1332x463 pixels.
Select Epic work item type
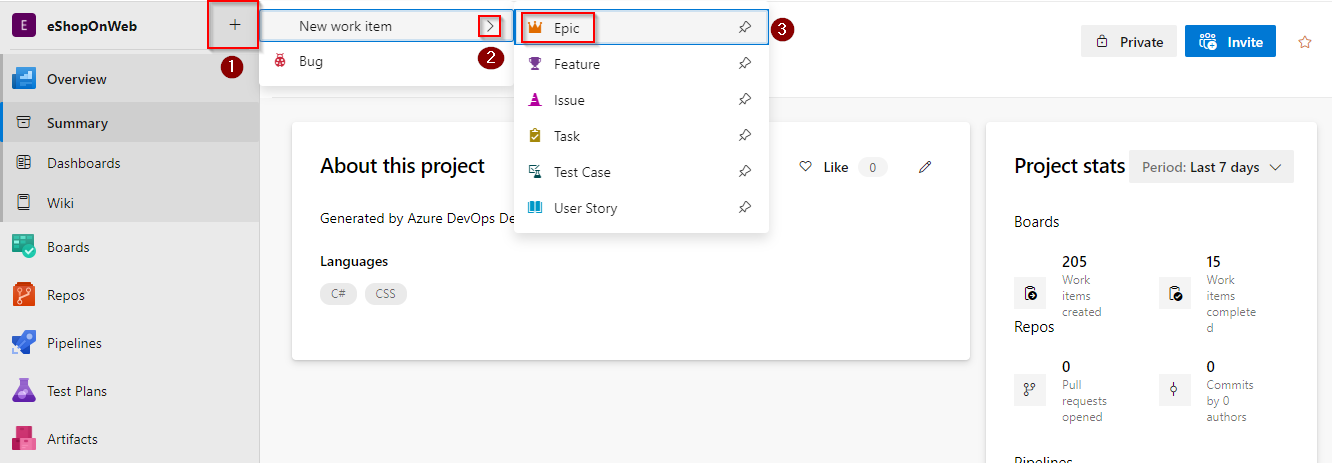coord(641,28)
